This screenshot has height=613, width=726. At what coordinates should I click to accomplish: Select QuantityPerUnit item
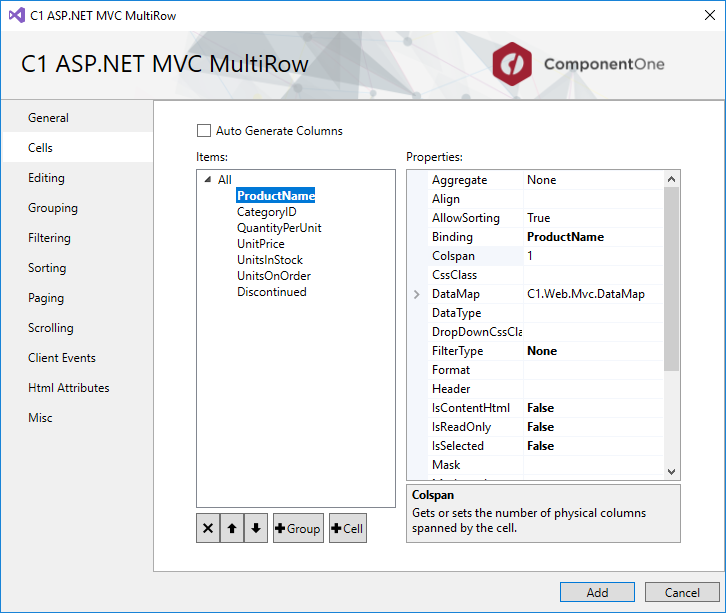[x=279, y=228]
